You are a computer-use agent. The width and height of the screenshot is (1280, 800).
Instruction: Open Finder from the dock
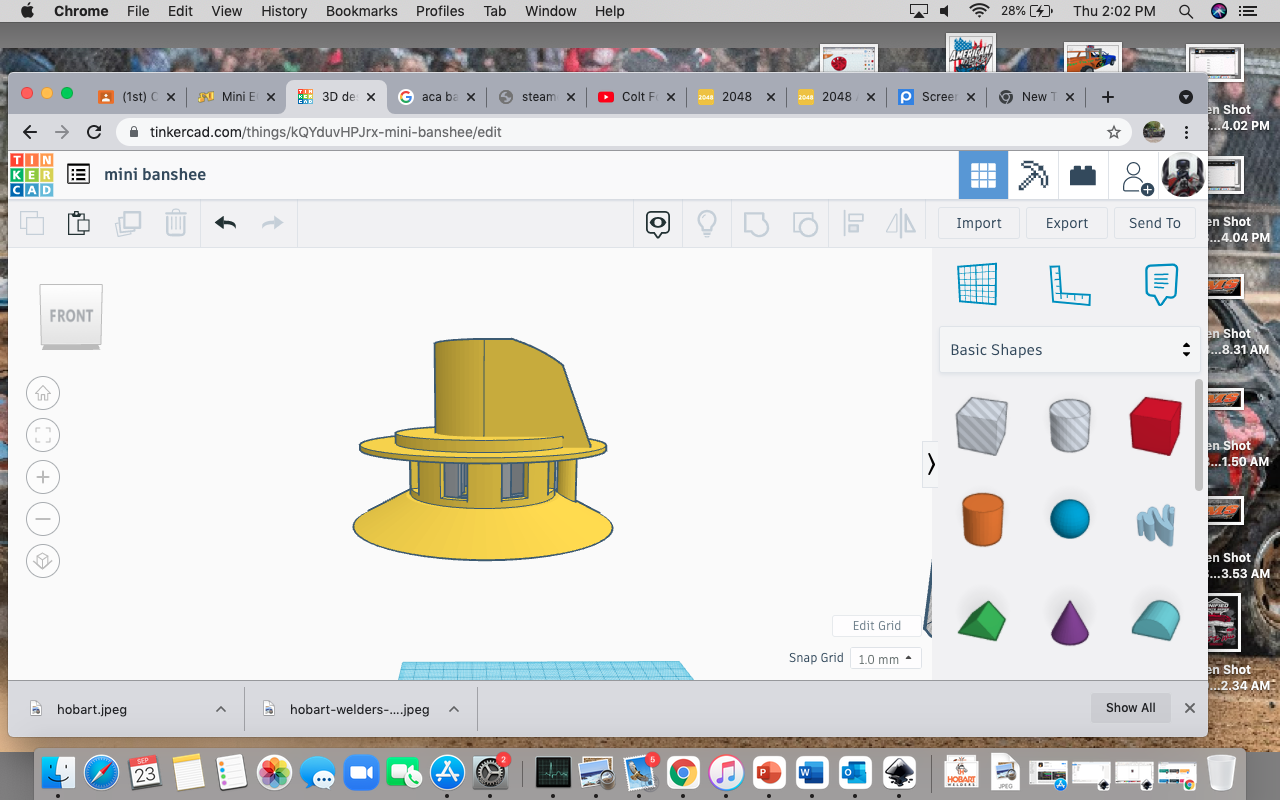coord(59,772)
